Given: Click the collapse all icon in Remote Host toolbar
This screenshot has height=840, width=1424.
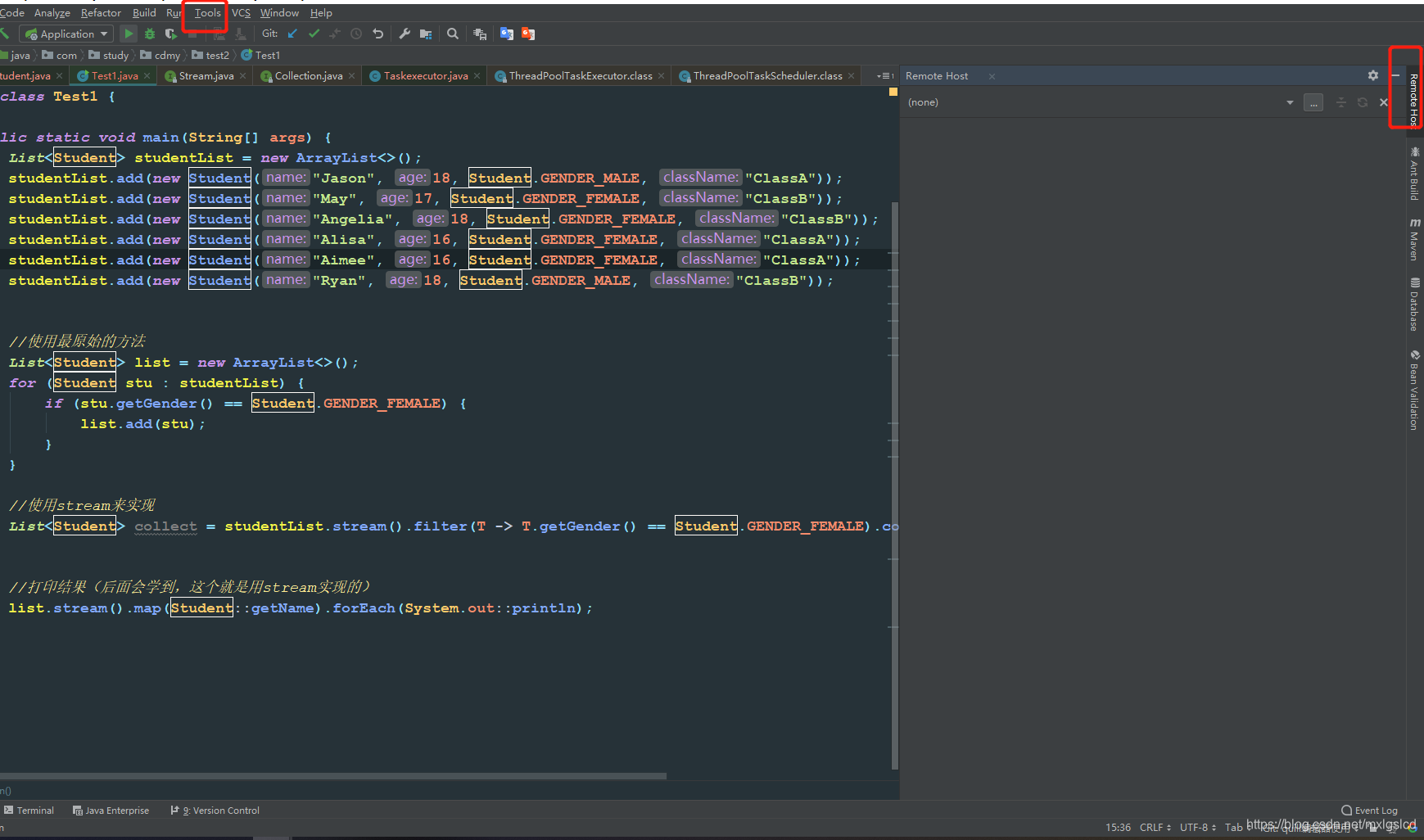Looking at the screenshot, I should click(1340, 102).
